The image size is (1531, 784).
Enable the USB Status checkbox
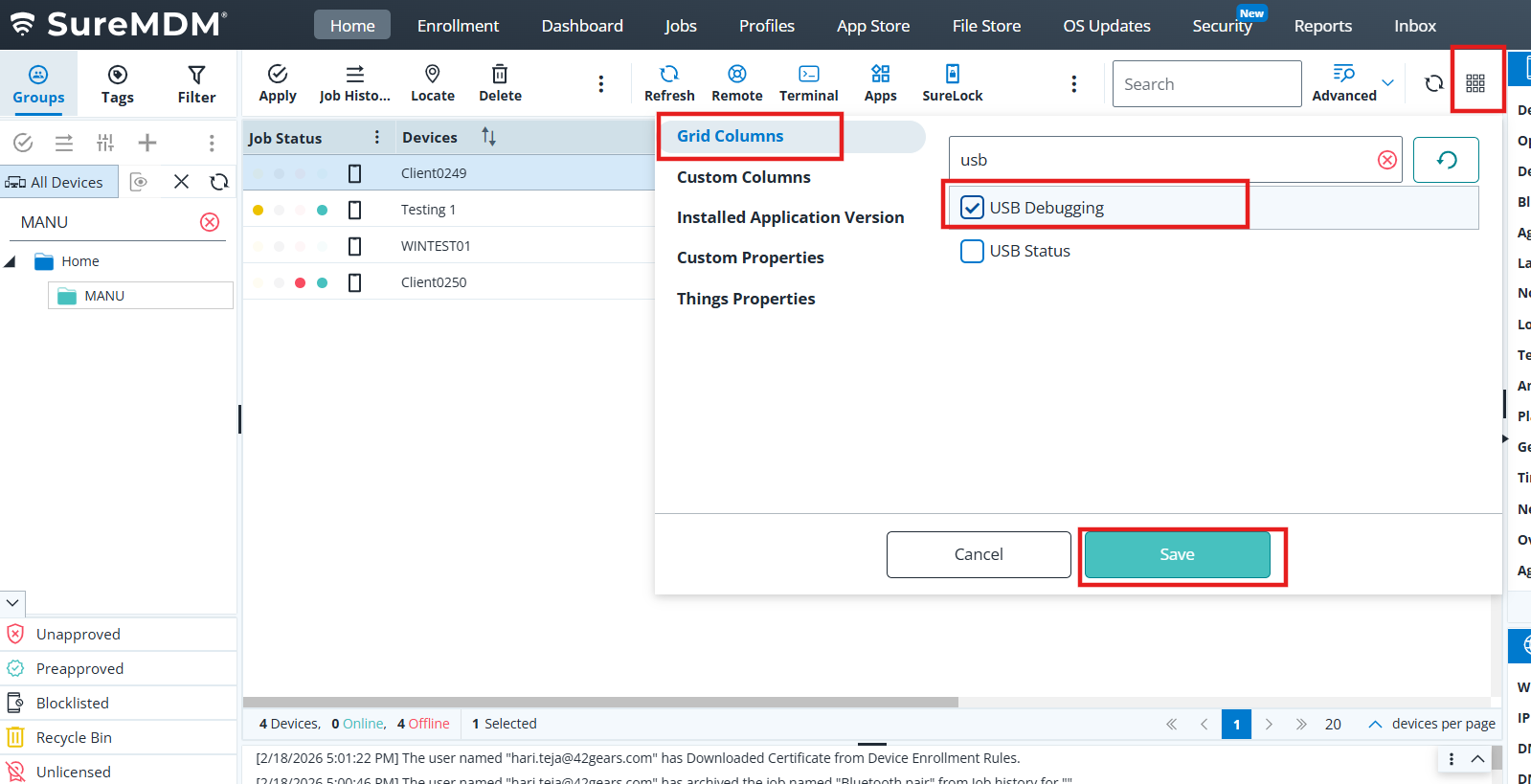pos(972,251)
